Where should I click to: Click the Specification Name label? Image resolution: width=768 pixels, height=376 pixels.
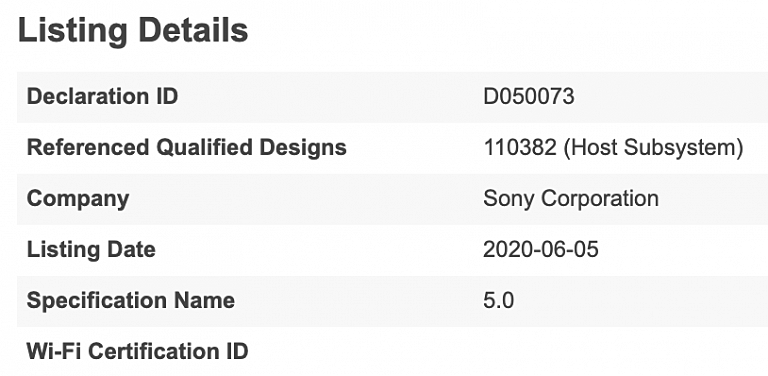131,300
